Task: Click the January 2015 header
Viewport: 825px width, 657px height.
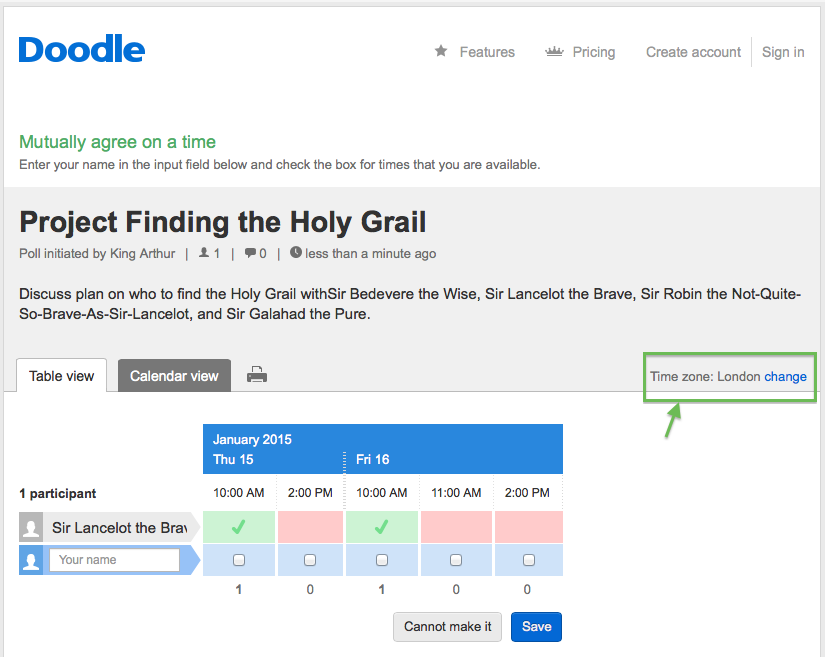Action: (252, 439)
